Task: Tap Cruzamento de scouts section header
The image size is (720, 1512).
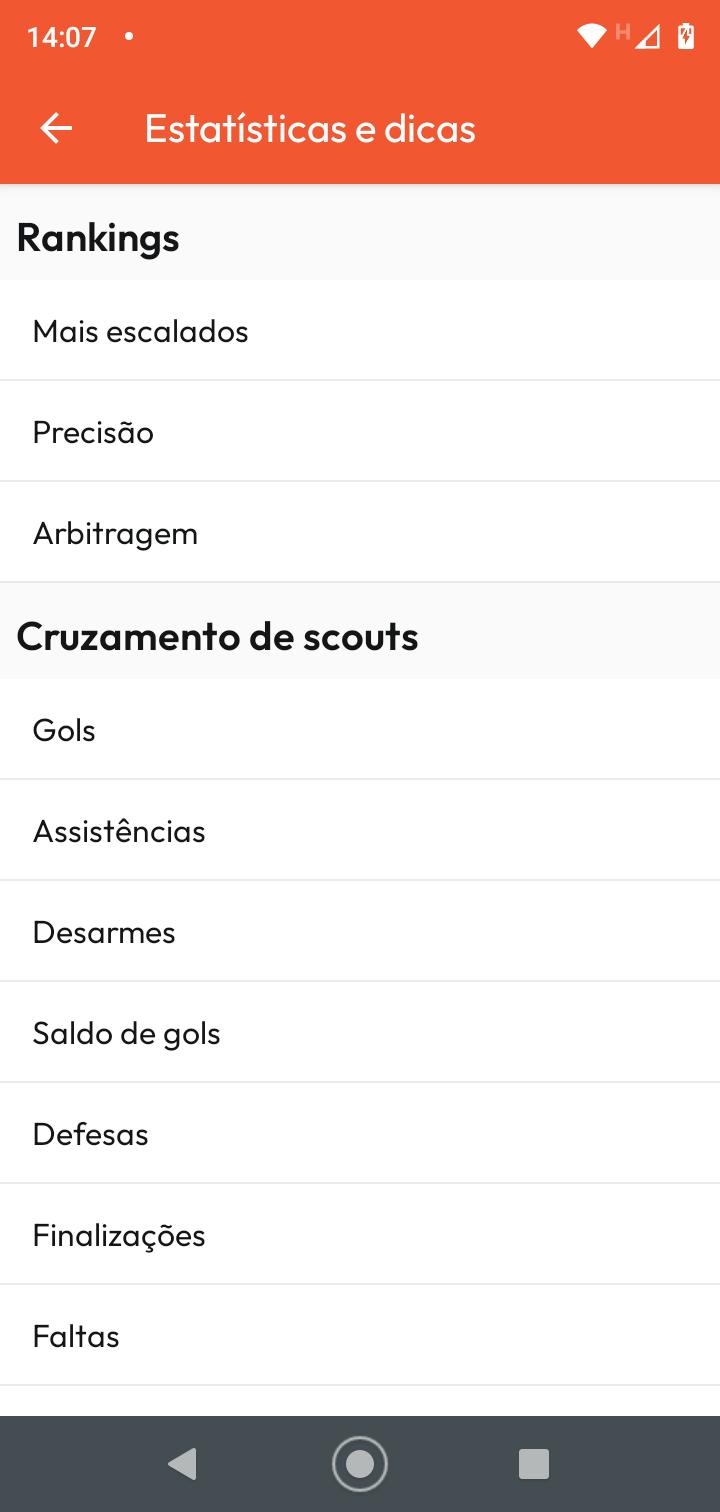Action: [218, 636]
